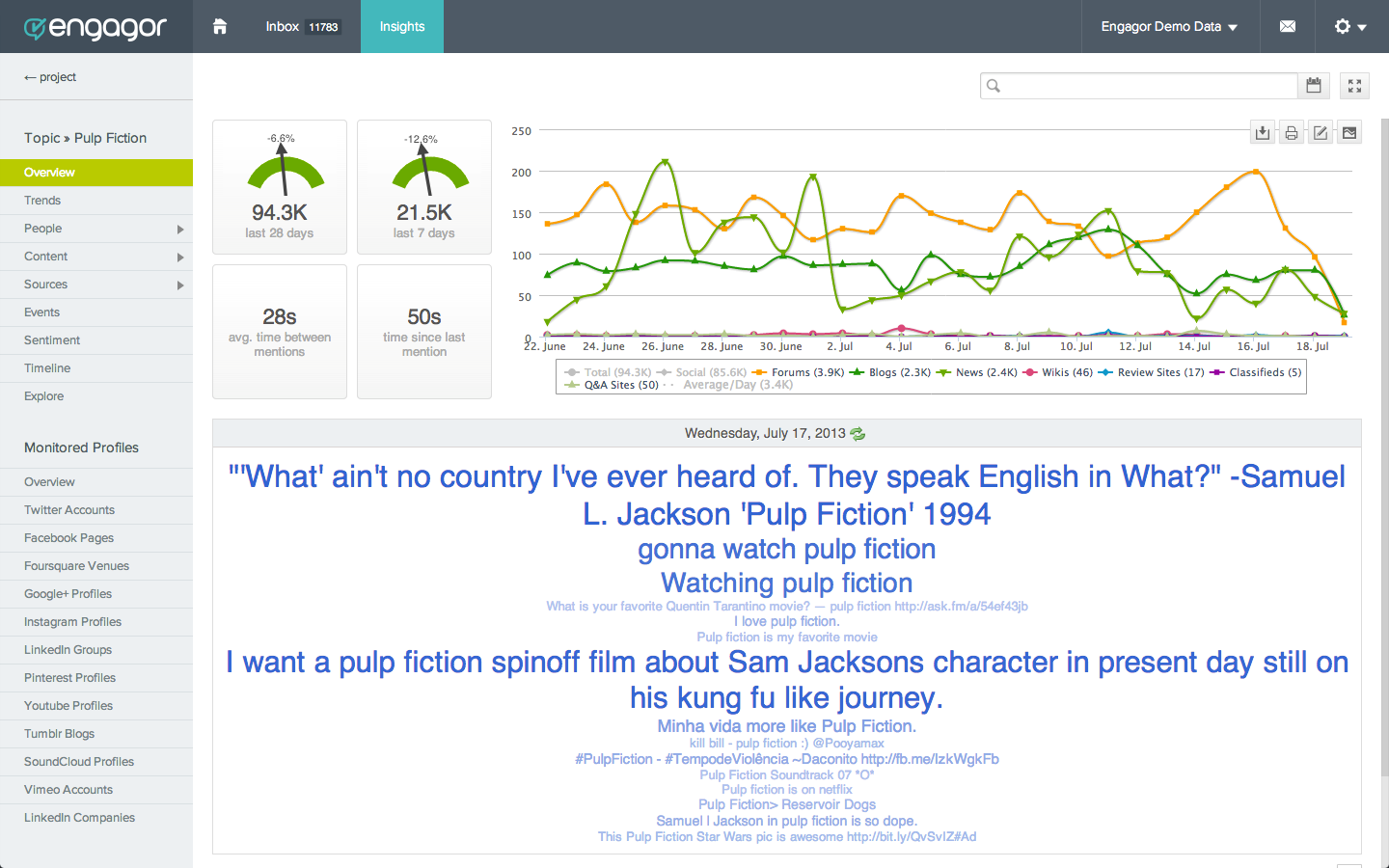Toggle Review Sites (17) legend entry

point(1151,372)
